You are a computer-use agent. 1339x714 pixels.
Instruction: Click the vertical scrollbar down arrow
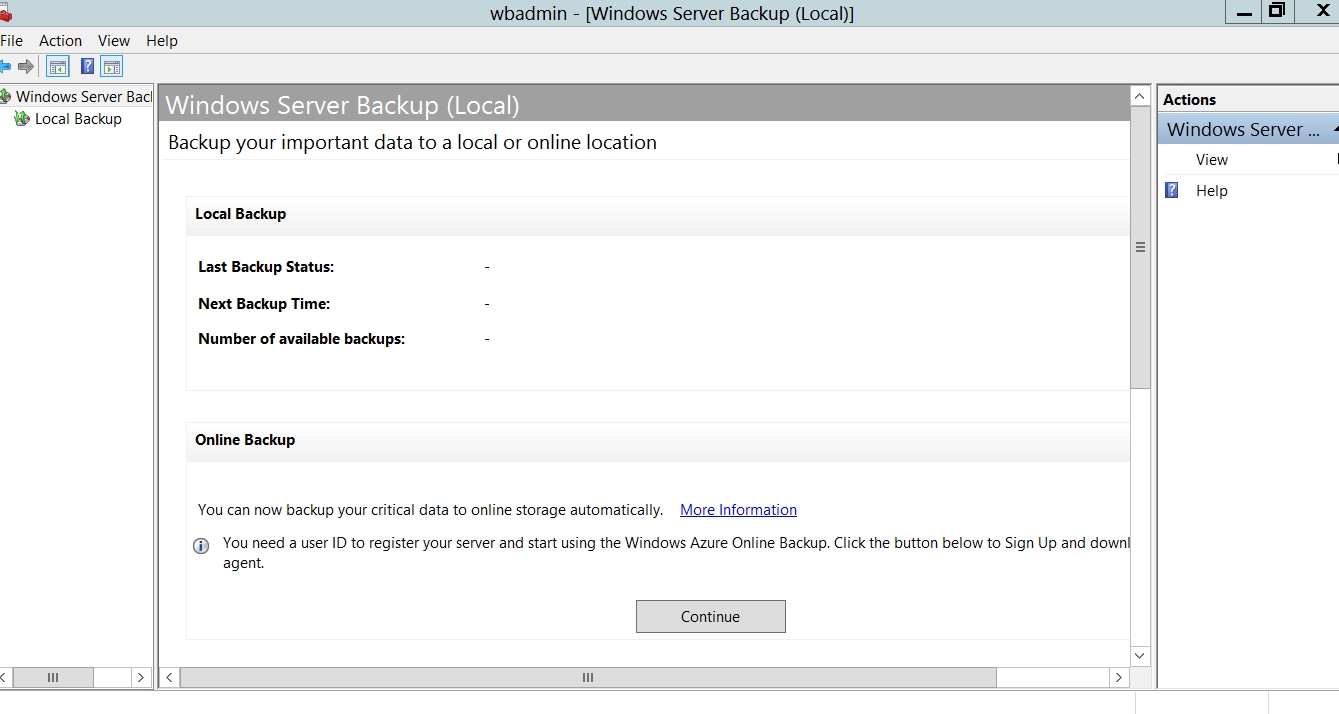(x=1140, y=656)
